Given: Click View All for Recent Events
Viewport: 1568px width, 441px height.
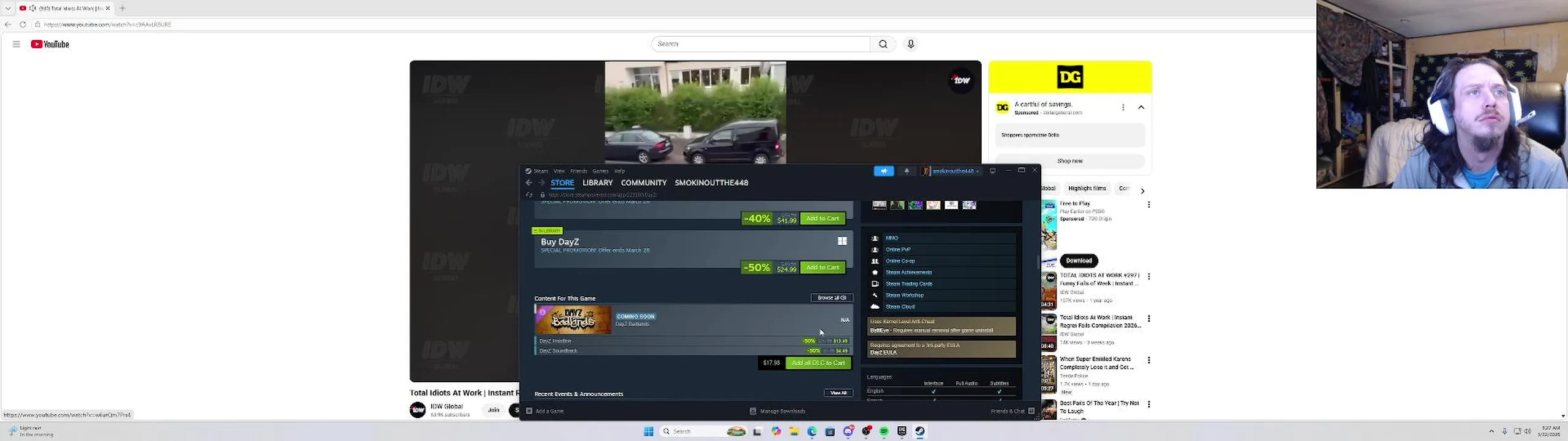Looking at the screenshot, I should tap(839, 393).
